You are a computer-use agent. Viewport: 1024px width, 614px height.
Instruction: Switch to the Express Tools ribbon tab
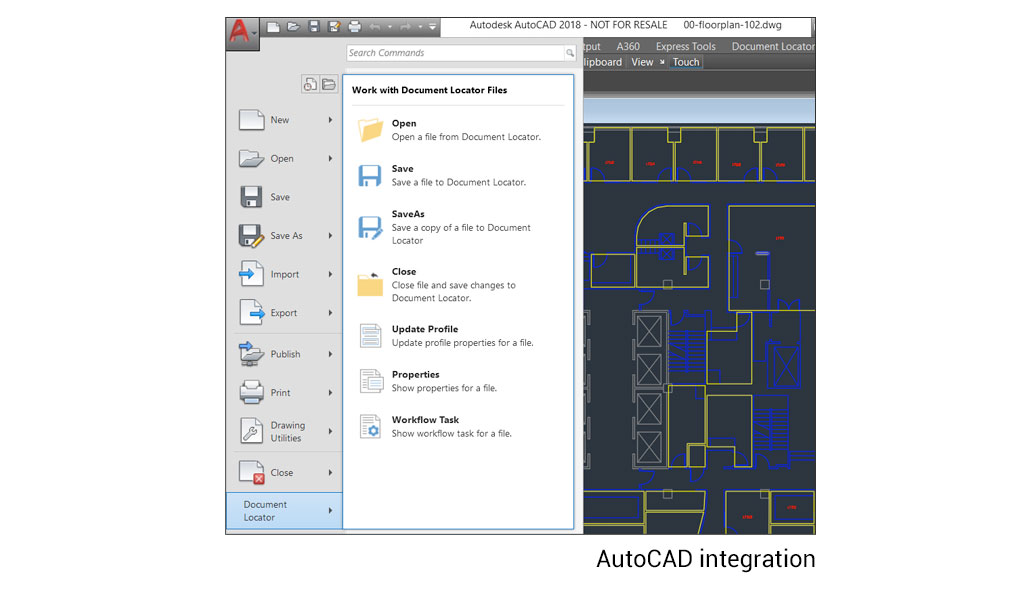686,46
